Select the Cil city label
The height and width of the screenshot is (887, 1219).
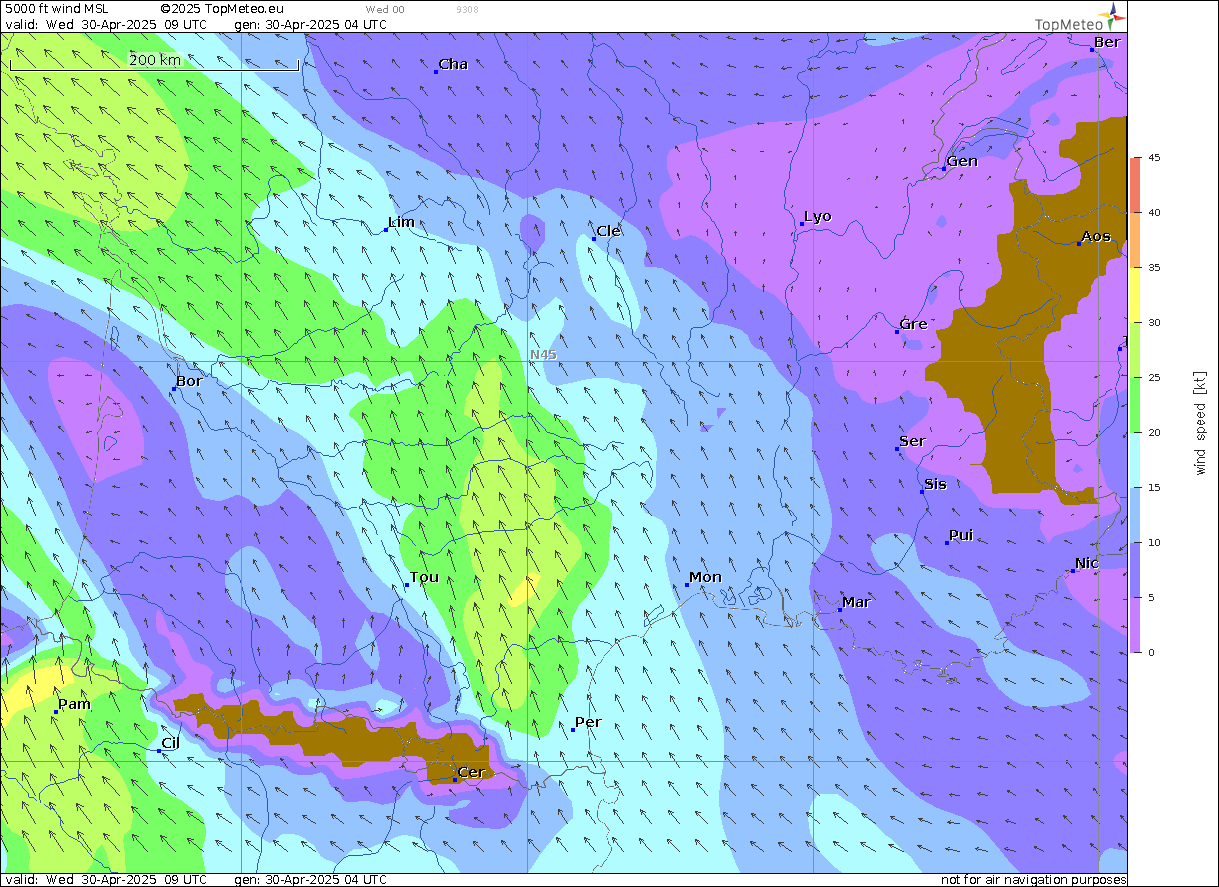click(x=171, y=743)
